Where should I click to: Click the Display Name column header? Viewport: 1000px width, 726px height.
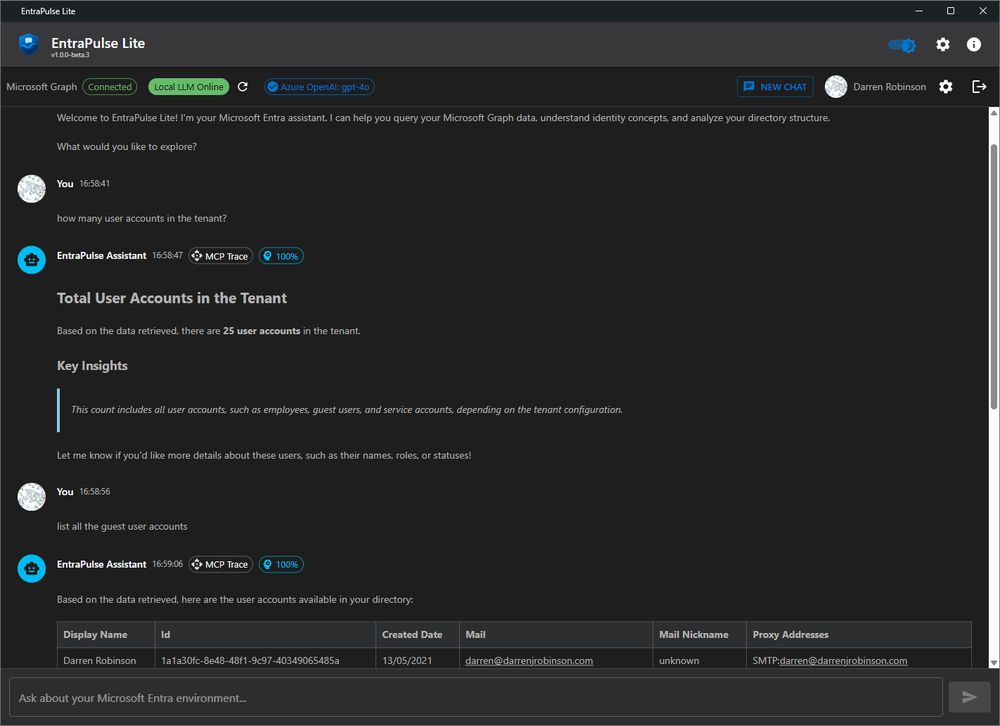[106, 635]
